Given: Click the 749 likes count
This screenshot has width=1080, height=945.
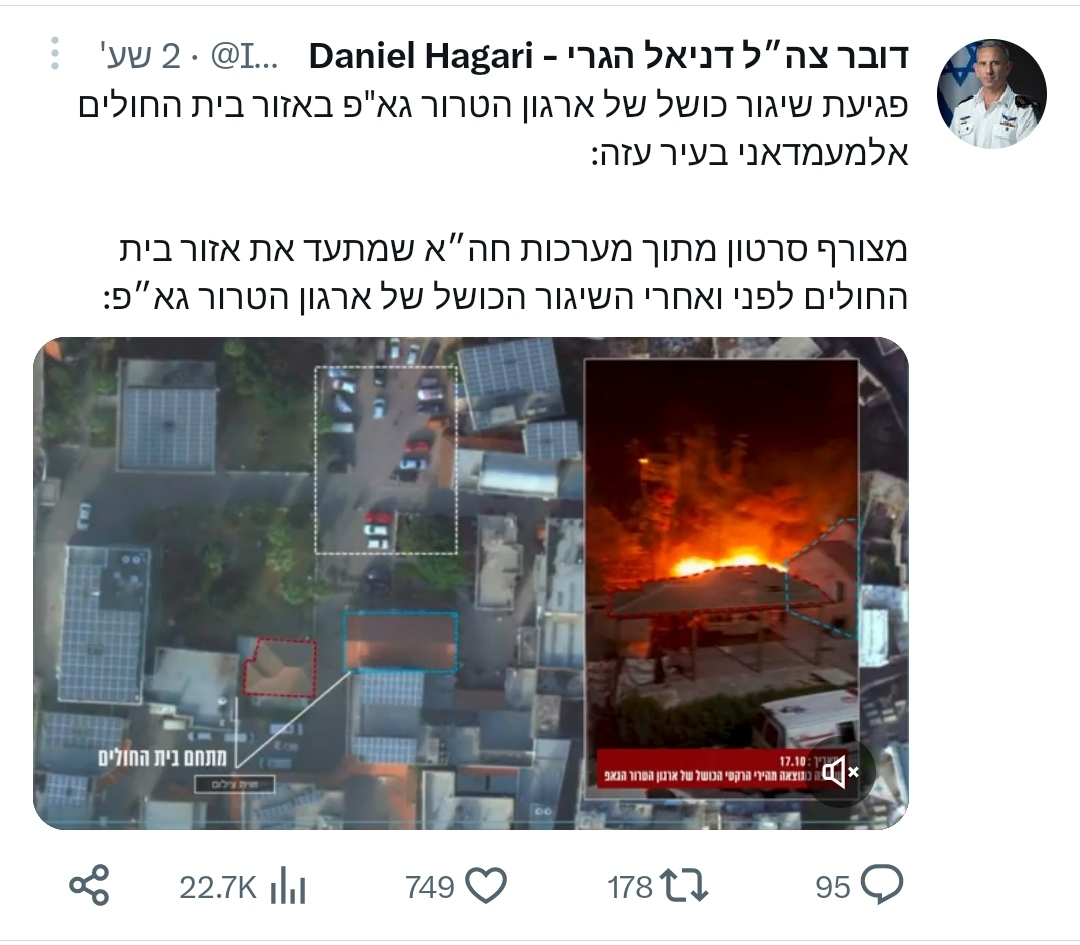Looking at the screenshot, I should coord(430,887).
